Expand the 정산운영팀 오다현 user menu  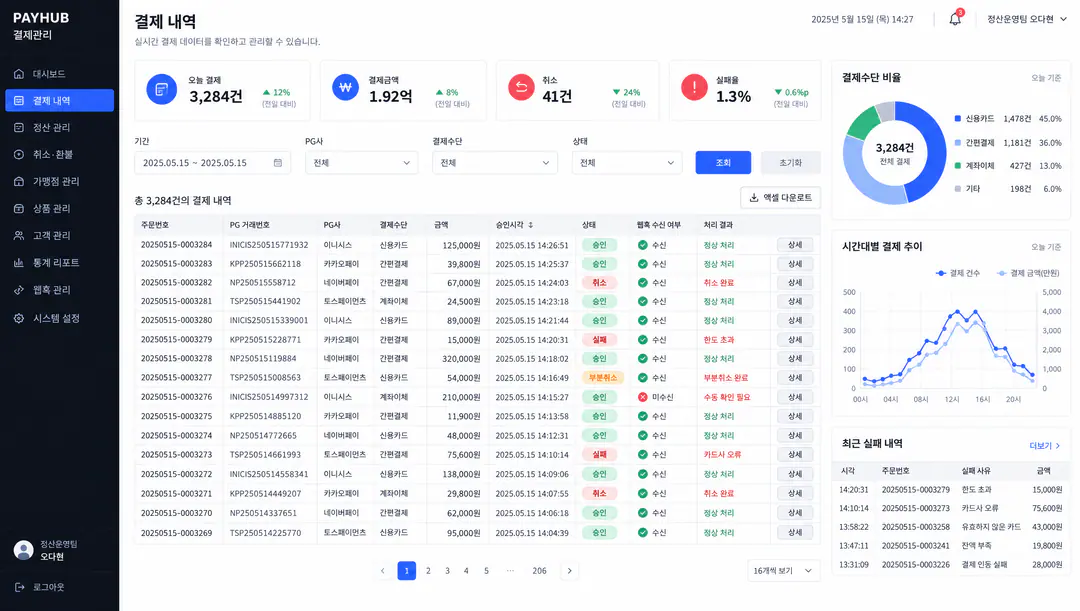pos(1027,19)
